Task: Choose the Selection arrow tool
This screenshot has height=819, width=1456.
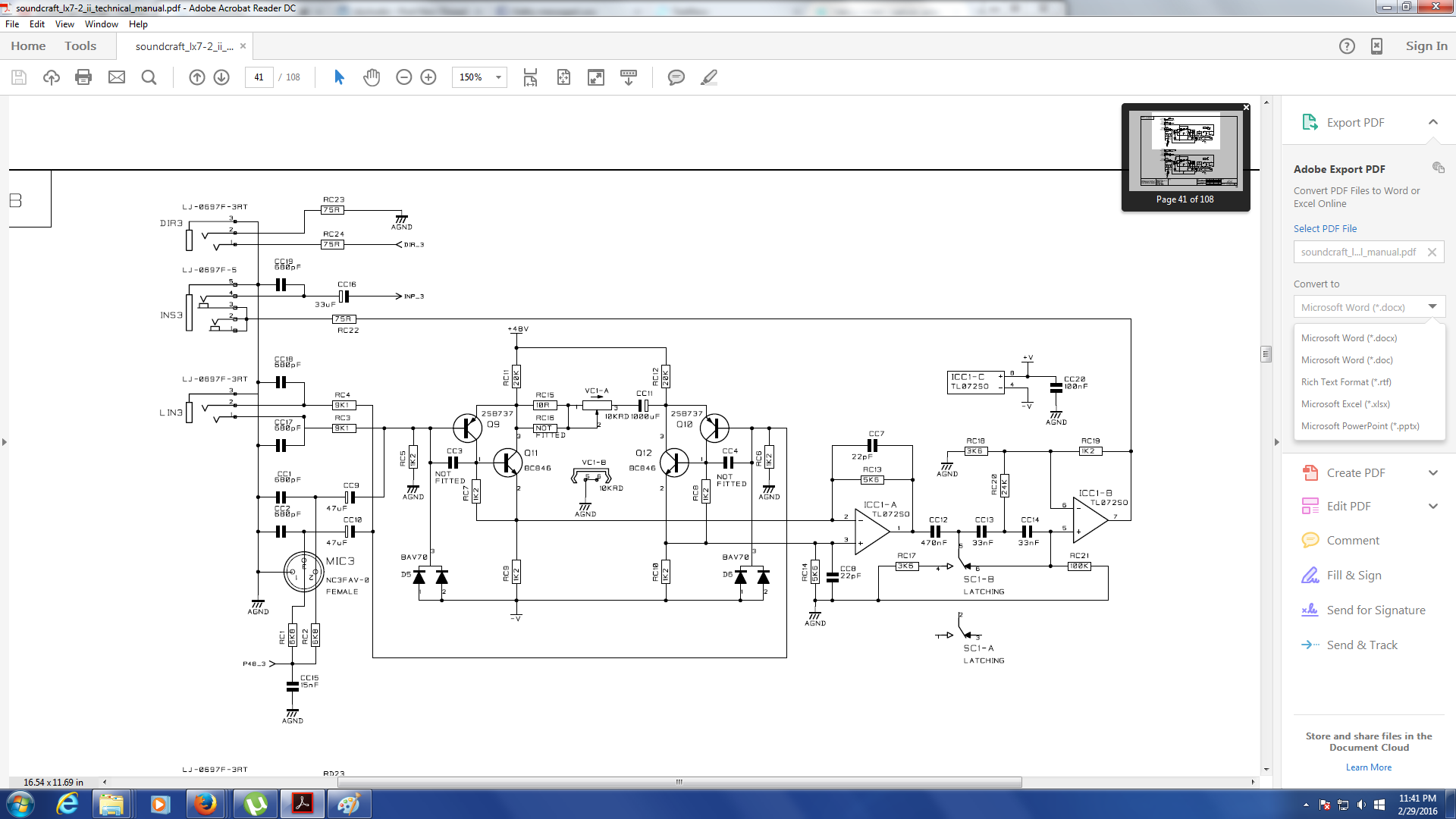Action: (x=339, y=77)
